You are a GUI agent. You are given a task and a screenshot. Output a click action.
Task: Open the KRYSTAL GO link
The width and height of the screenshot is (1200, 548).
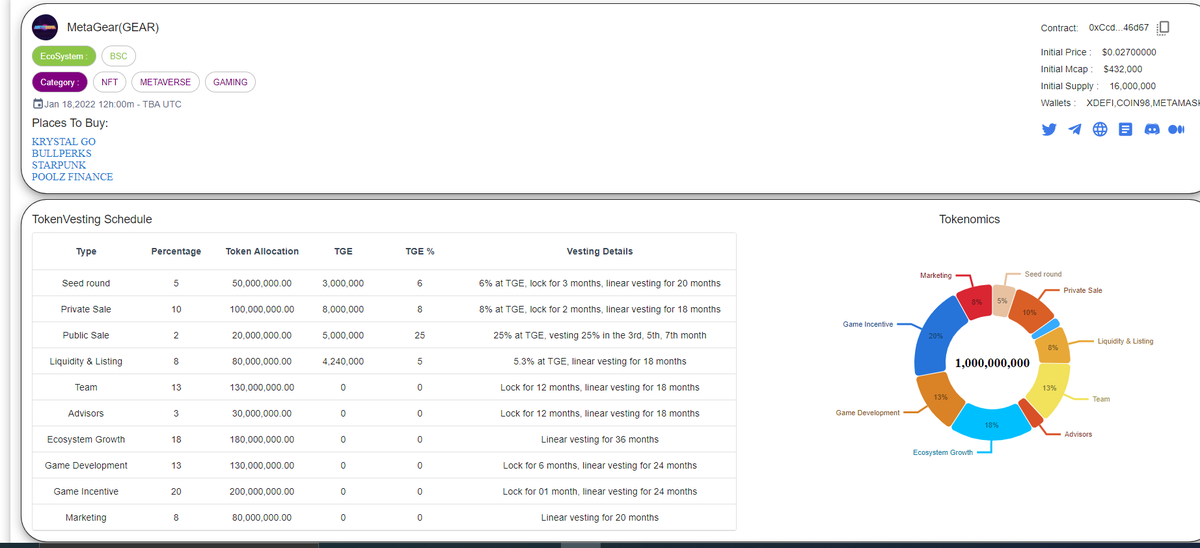pos(64,142)
